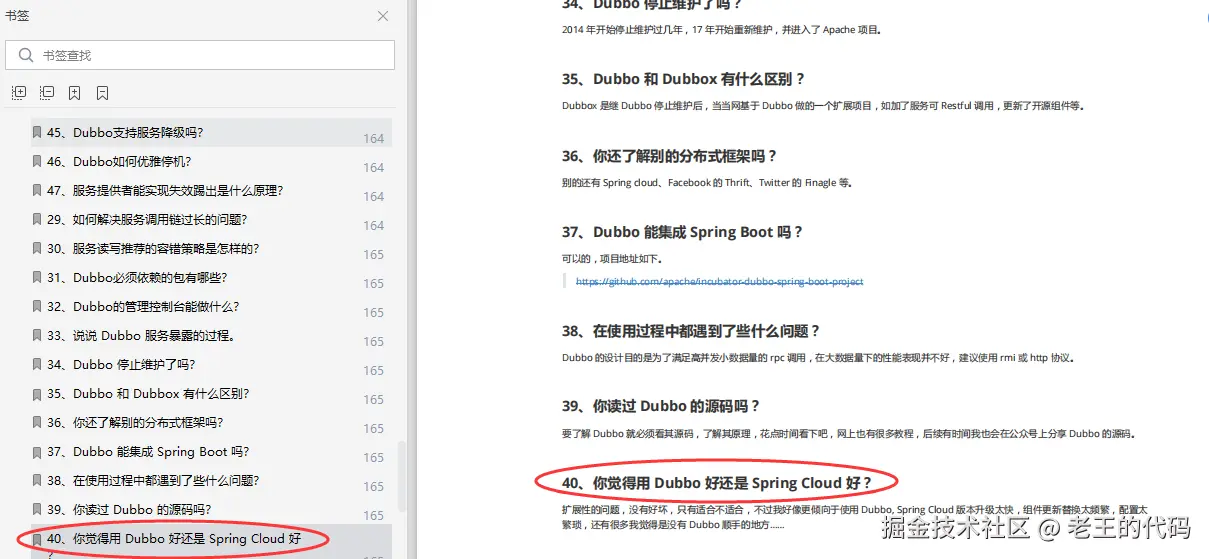Click the paragraph beginning '要了解 Dubbo 就必须看其源码'

click(x=848, y=434)
